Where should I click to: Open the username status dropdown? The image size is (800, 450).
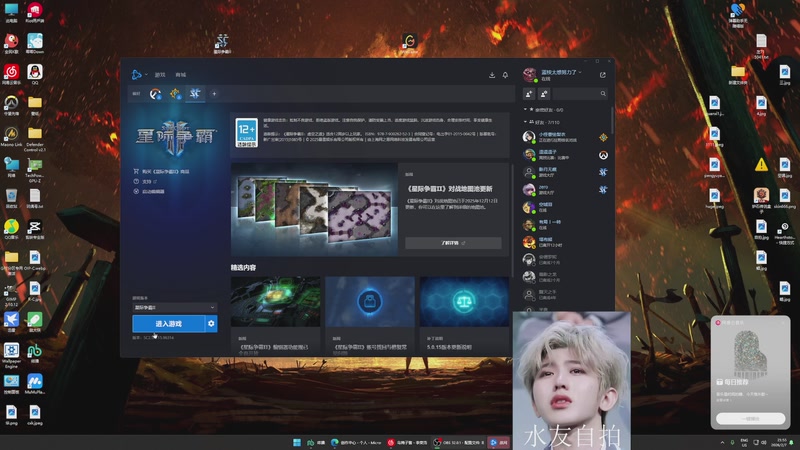[x=561, y=72]
